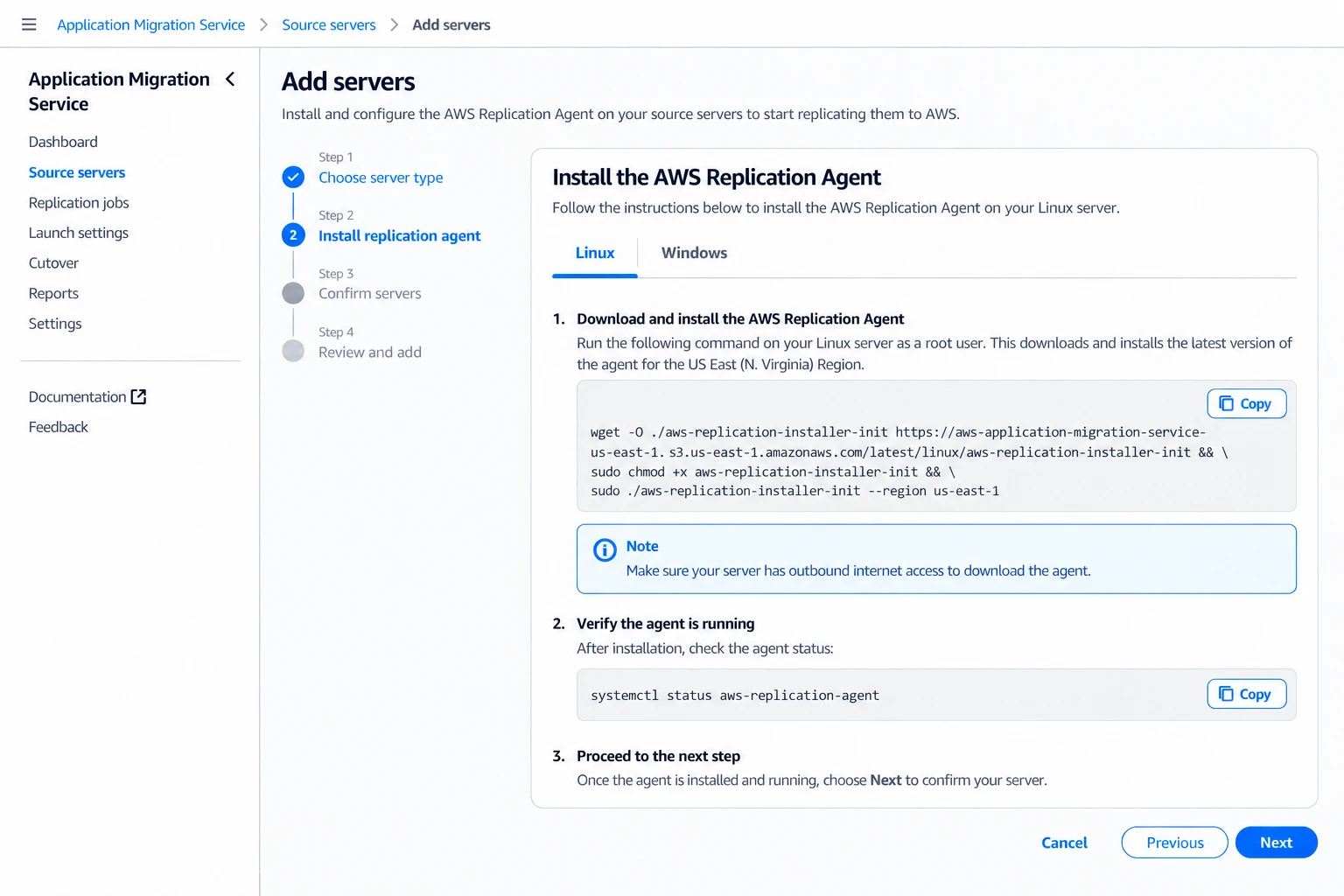Click the Proceed to the next step heading
Image resolution: width=1344 pixels, height=896 pixels.
tap(658, 756)
